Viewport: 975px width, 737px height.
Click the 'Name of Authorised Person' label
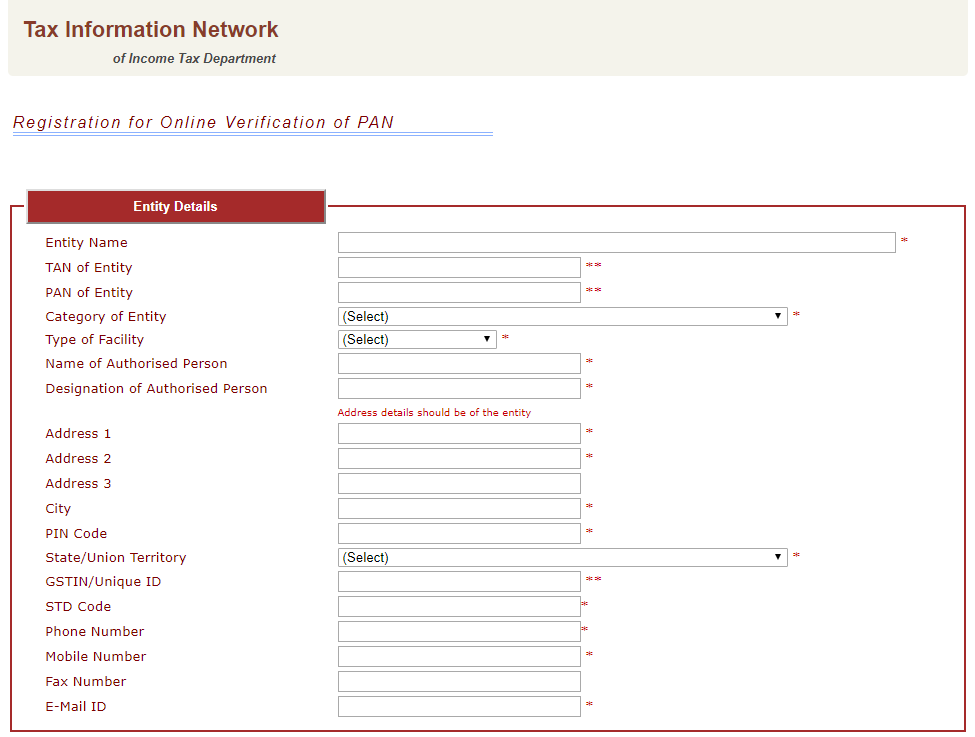tap(136, 363)
